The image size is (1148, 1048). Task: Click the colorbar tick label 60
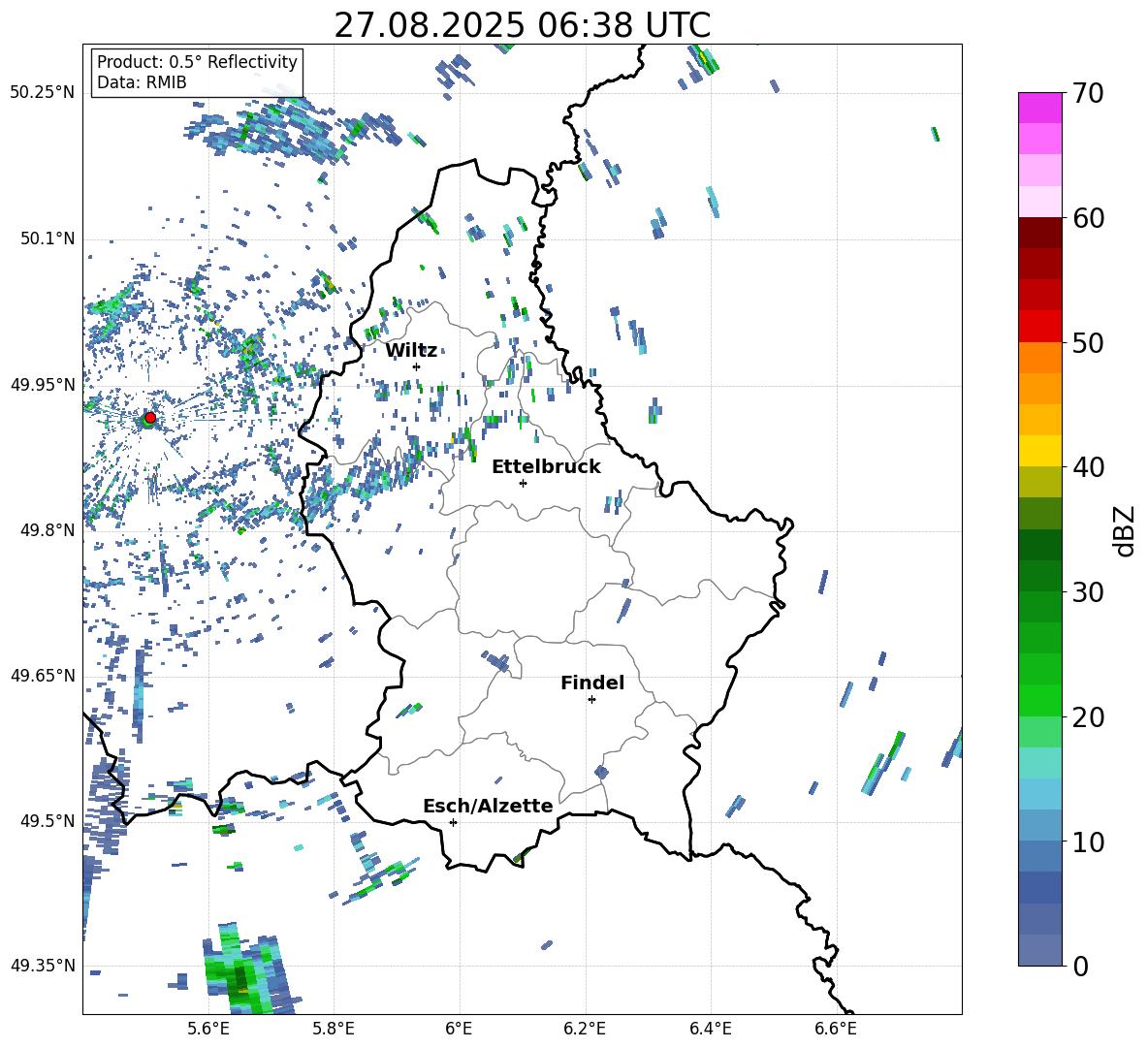pos(1087,217)
